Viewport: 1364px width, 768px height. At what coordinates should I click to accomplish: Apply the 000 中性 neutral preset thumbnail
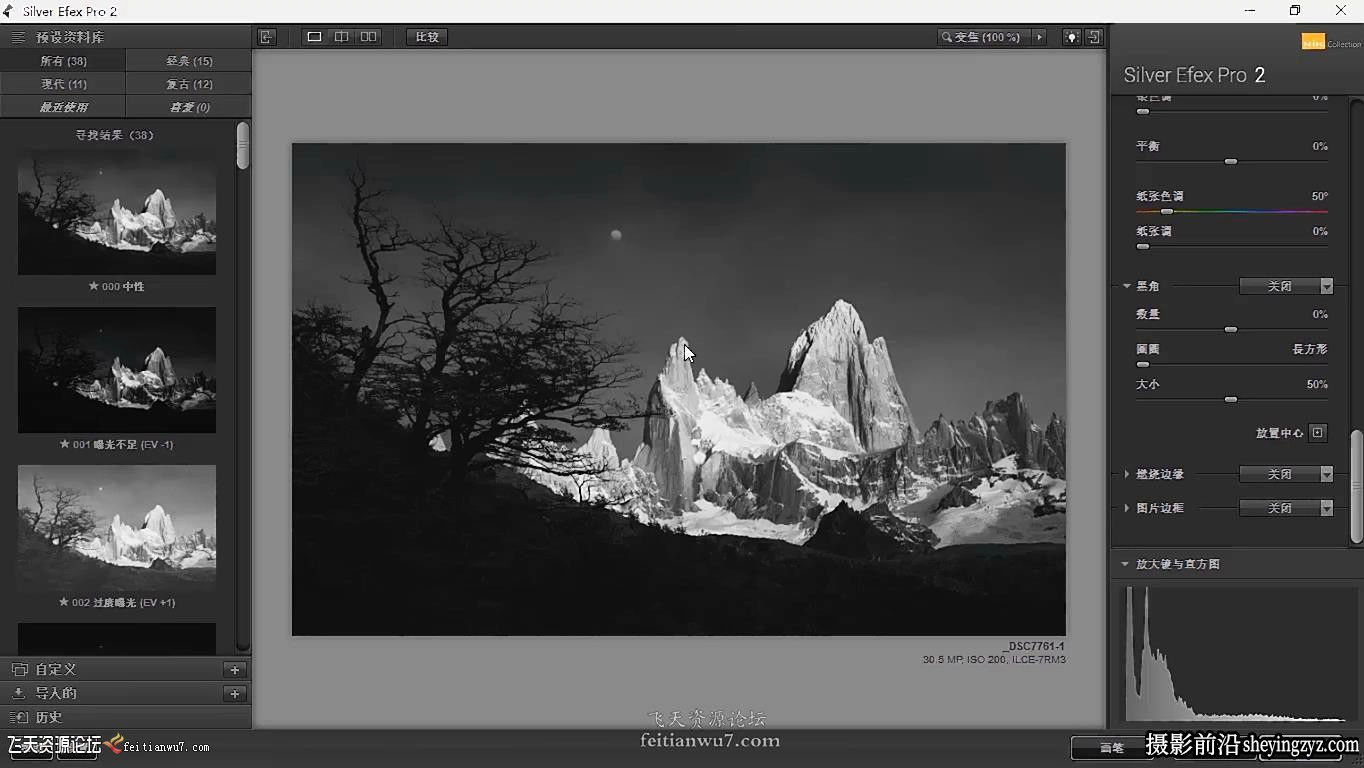117,212
